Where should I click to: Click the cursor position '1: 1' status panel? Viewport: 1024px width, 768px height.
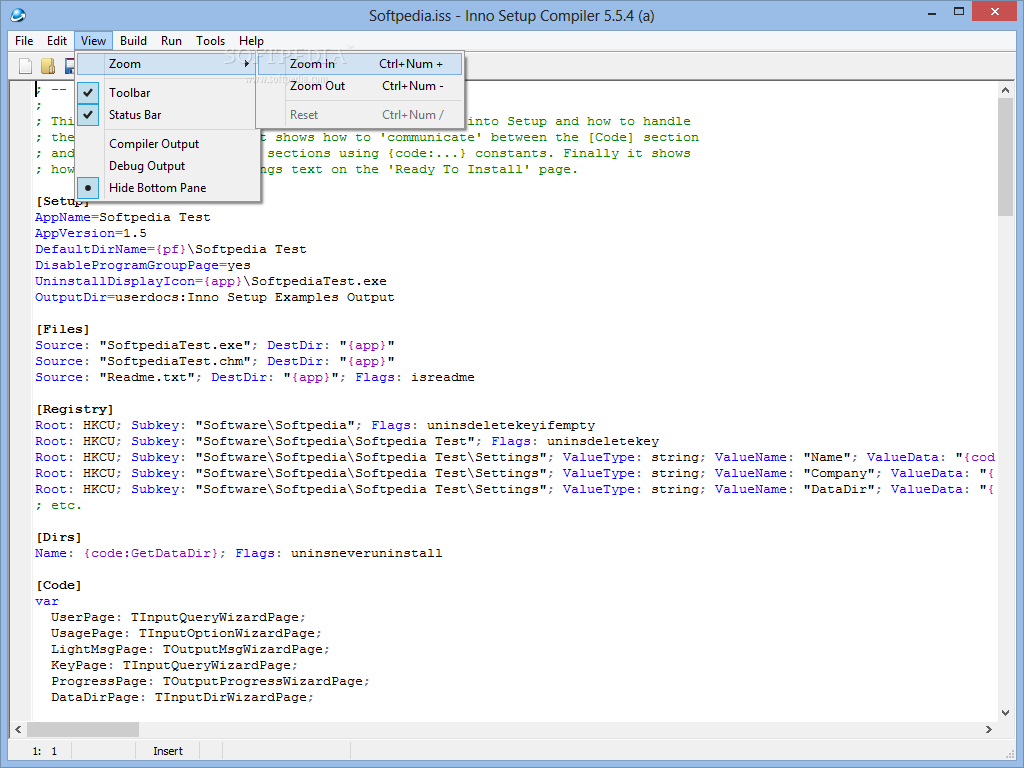pos(45,751)
